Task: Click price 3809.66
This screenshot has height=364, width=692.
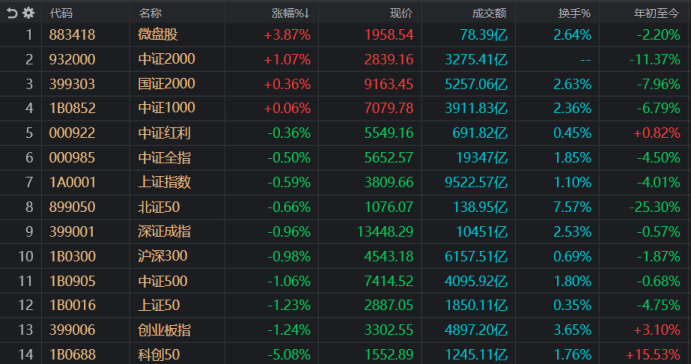Action: click(389, 182)
